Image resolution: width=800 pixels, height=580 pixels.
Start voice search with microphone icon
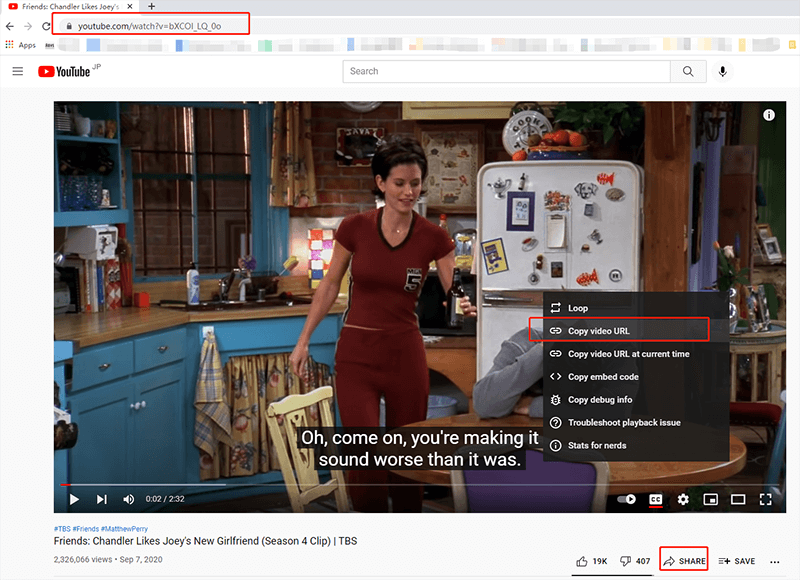(722, 71)
